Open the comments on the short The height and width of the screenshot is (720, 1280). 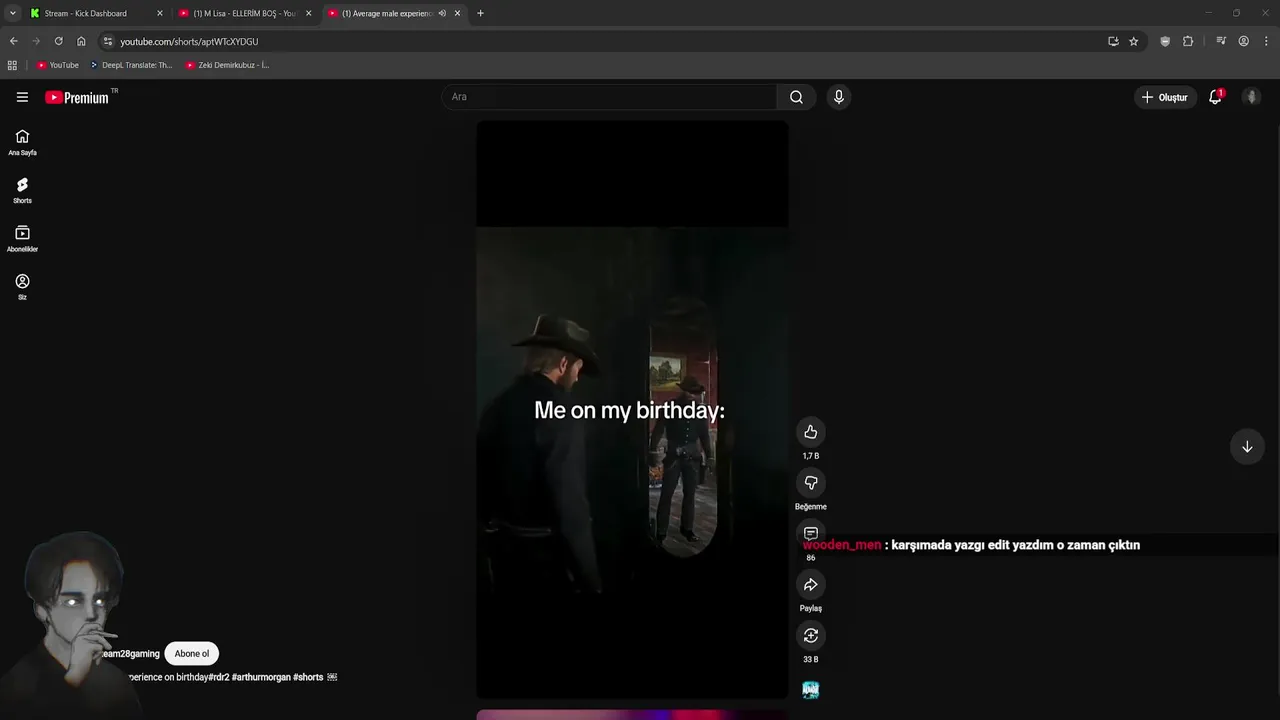click(811, 533)
